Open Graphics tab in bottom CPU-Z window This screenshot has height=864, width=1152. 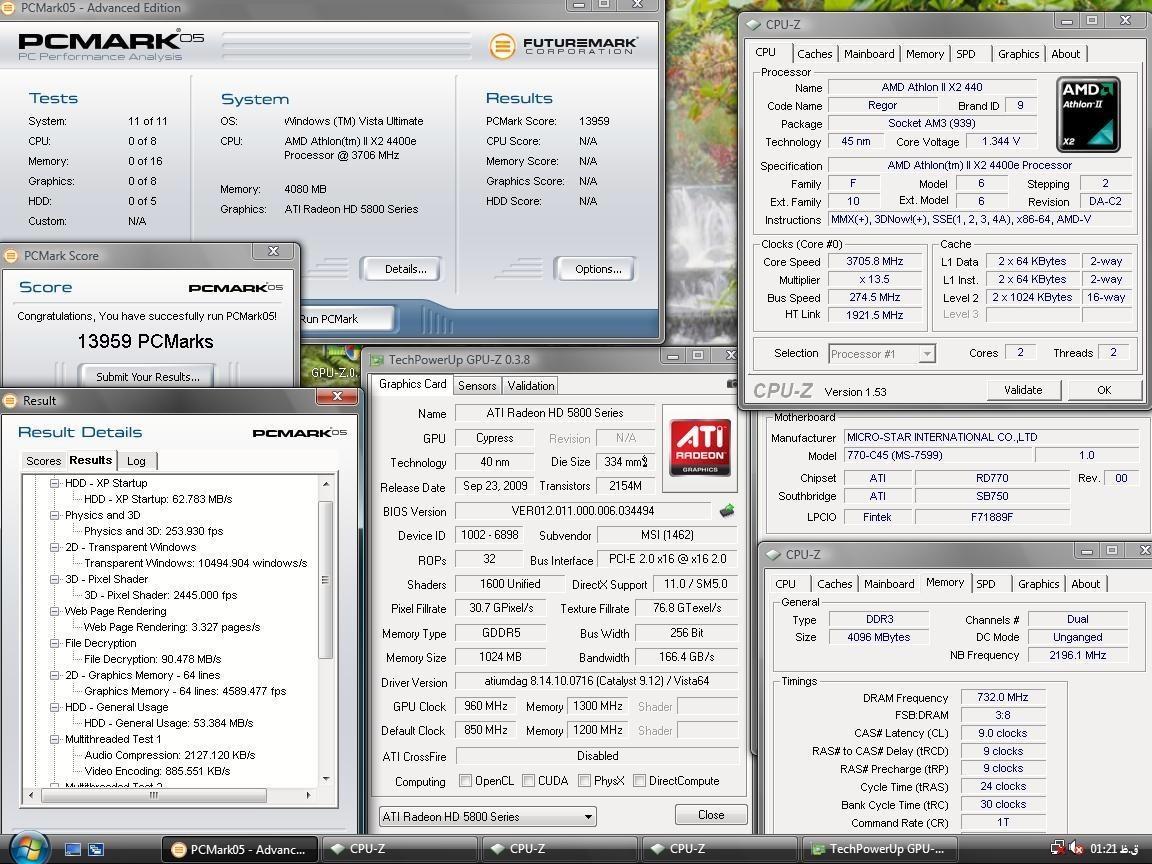coord(1038,584)
